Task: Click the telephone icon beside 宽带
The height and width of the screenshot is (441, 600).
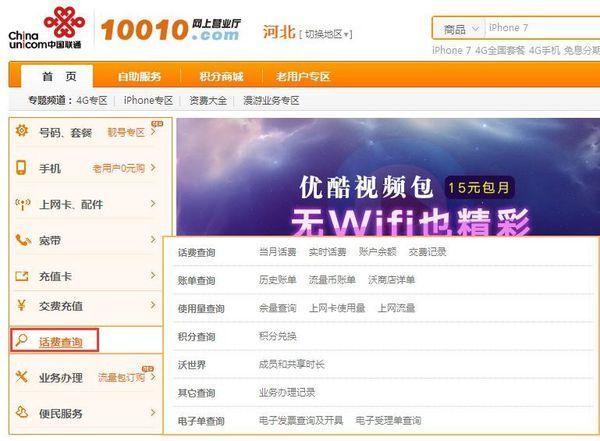Action: point(23,240)
